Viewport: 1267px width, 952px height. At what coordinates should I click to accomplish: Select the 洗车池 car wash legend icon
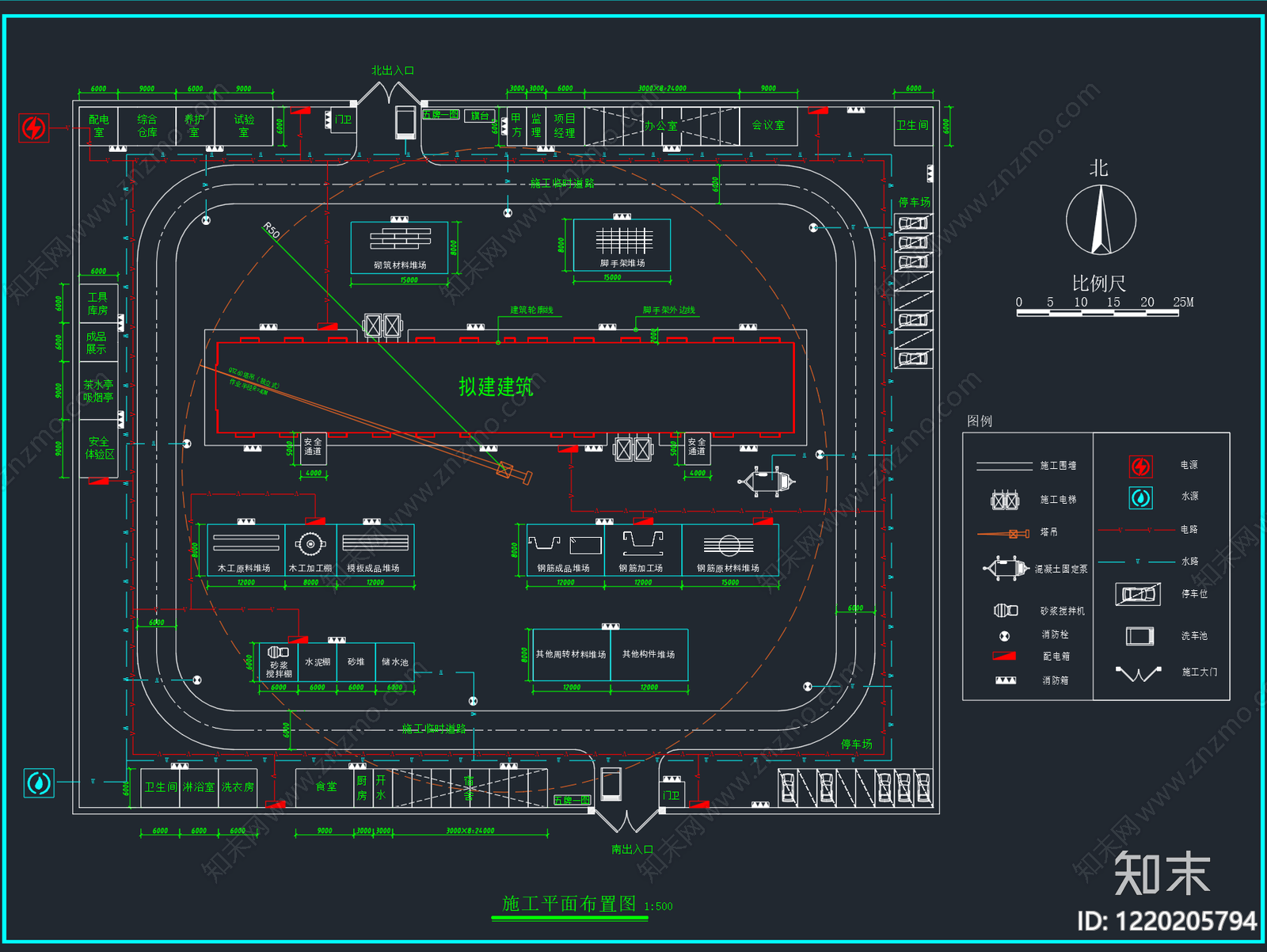click(x=1140, y=636)
